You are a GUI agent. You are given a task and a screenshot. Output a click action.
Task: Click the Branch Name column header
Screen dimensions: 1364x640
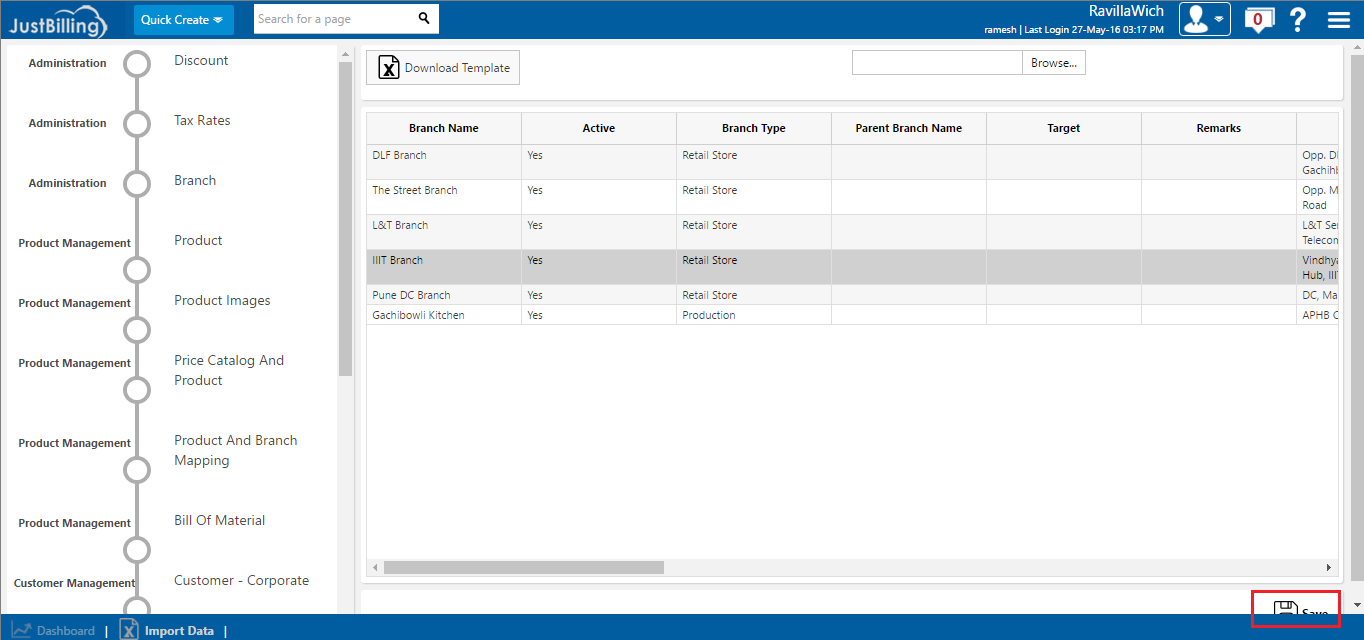(443, 128)
